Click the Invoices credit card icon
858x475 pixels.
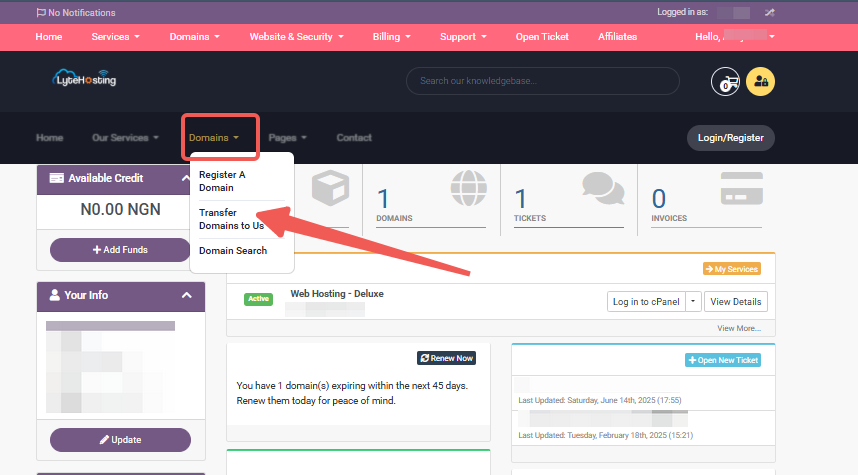click(x=741, y=188)
